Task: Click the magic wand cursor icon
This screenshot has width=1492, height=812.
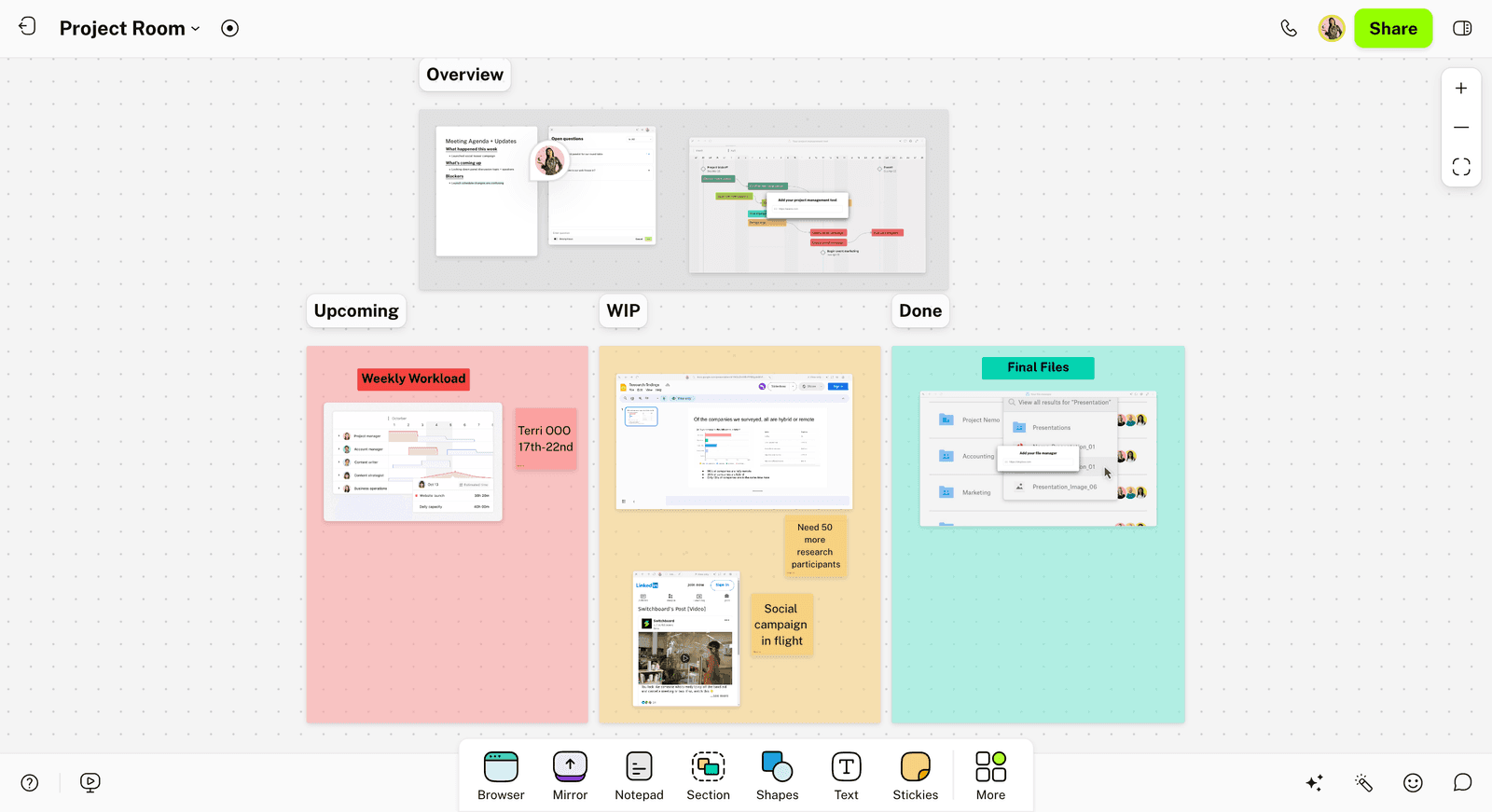Action: pos(1363,783)
